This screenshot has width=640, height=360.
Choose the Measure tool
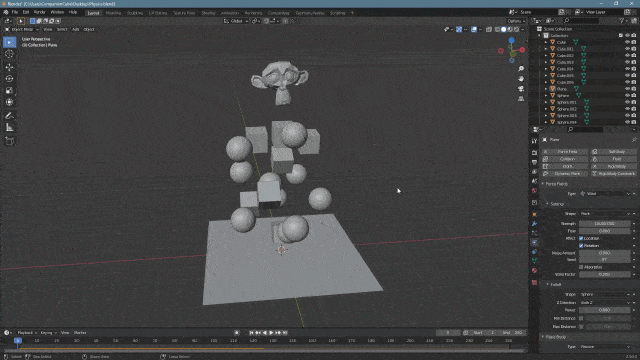[x=9, y=128]
